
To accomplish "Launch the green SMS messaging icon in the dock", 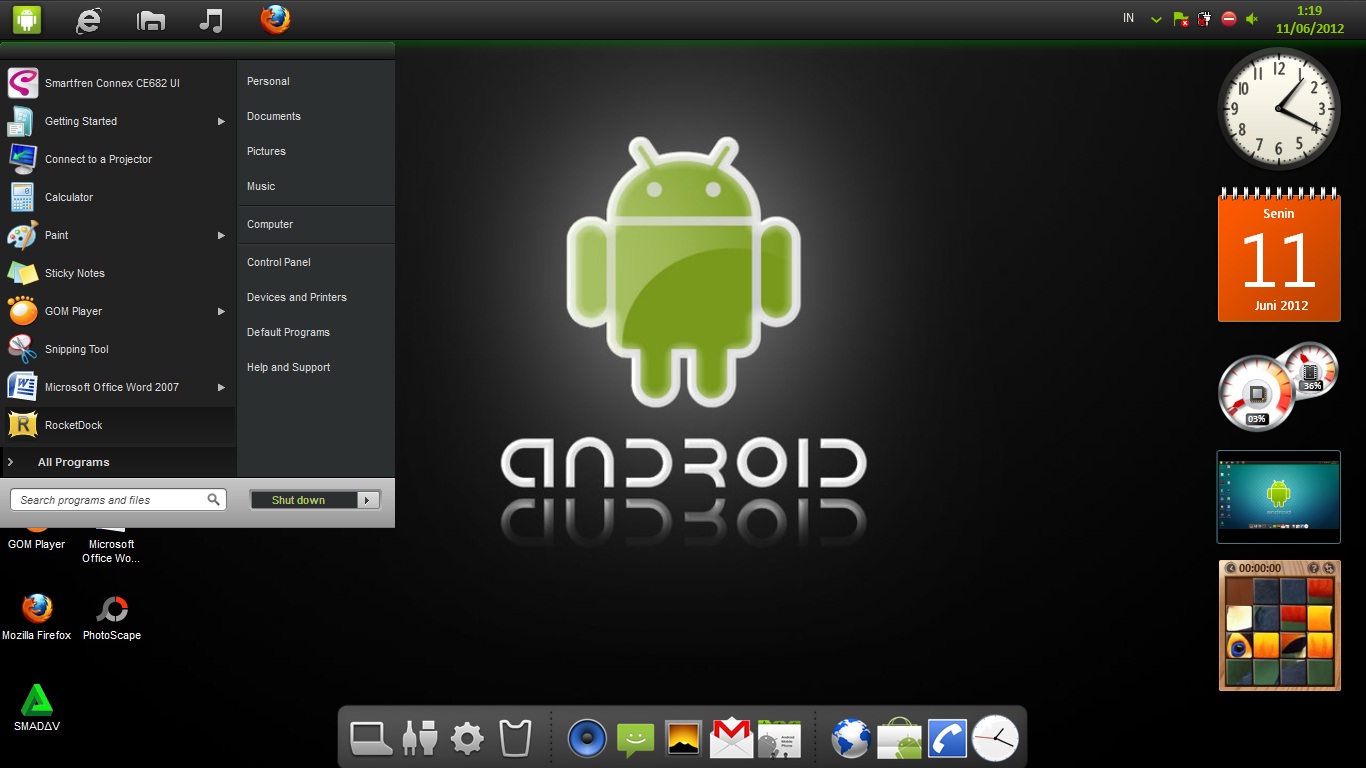I will [x=634, y=738].
